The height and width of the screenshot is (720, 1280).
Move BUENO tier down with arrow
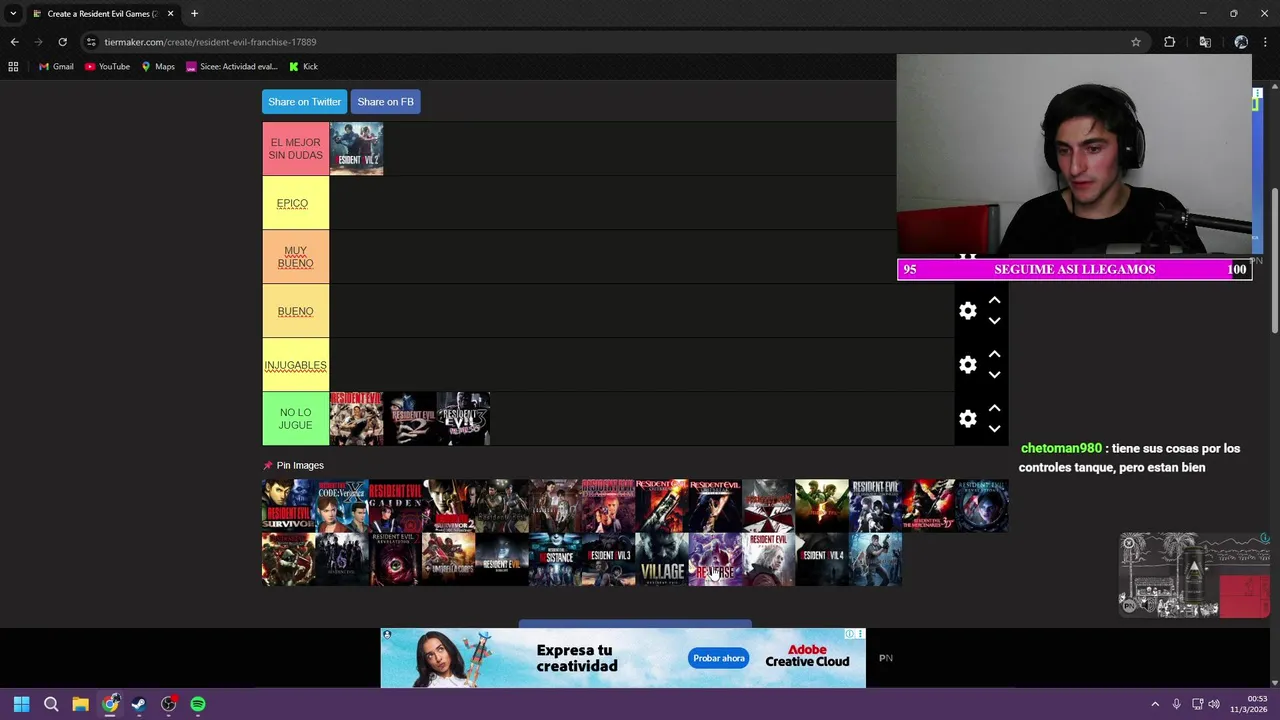[x=994, y=321]
